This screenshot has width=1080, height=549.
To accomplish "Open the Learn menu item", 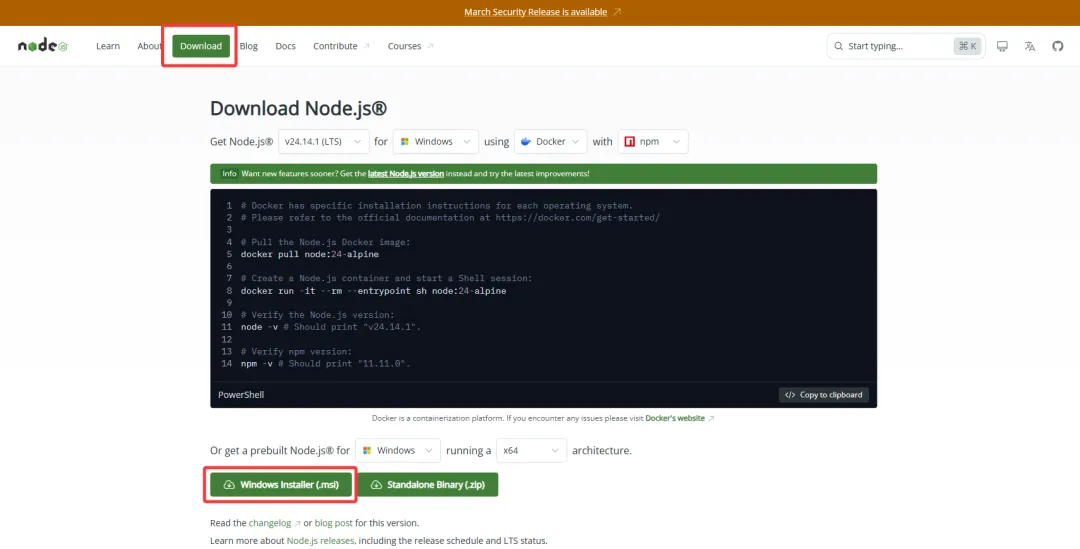I will coord(107,46).
